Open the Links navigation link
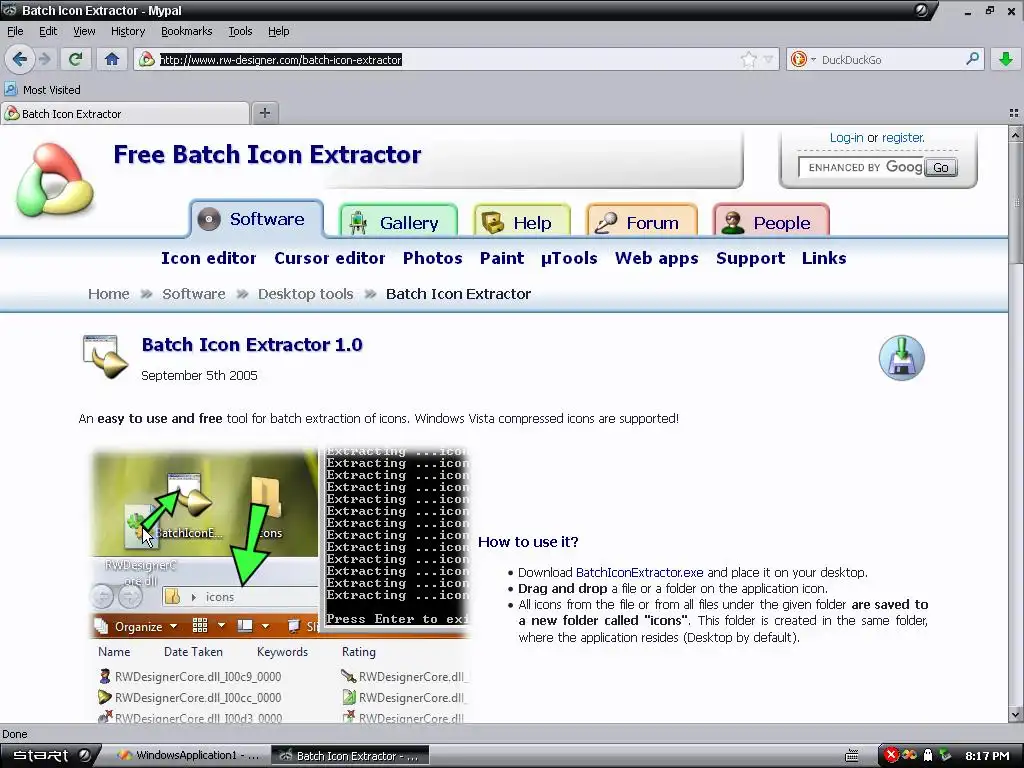The height and width of the screenshot is (768, 1024). (x=824, y=258)
